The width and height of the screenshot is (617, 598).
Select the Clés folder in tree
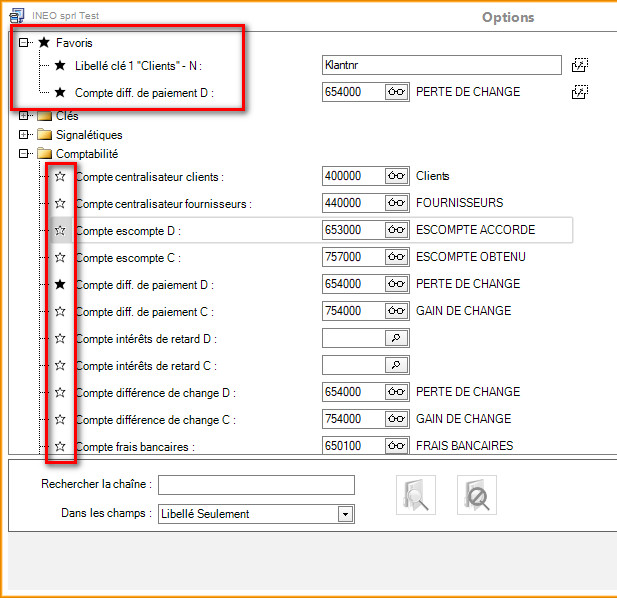click(67, 116)
